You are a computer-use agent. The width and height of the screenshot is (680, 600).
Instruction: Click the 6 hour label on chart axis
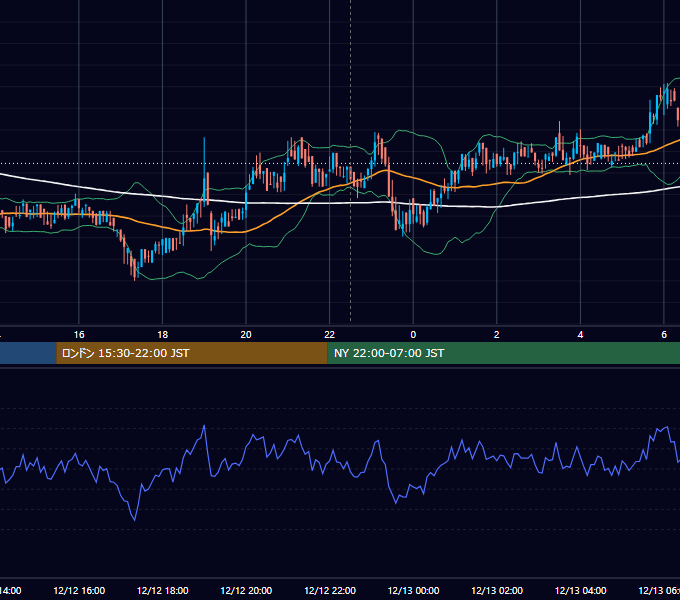tap(664, 335)
